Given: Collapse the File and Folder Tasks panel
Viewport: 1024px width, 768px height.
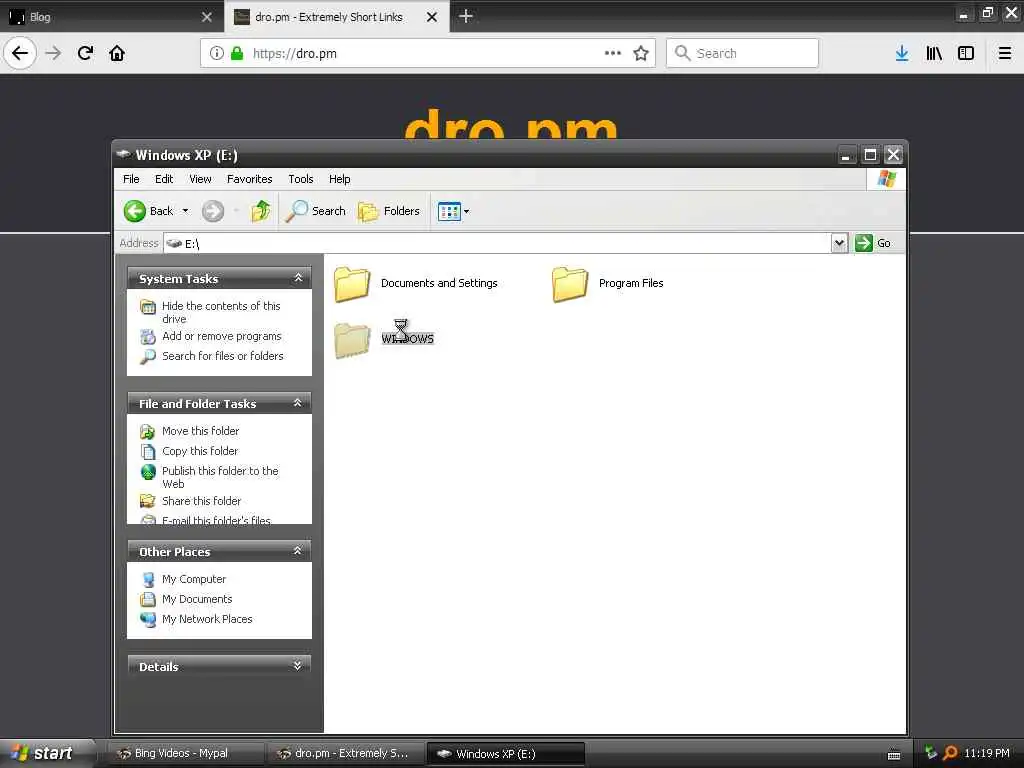Looking at the screenshot, I should (x=298, y=403).
